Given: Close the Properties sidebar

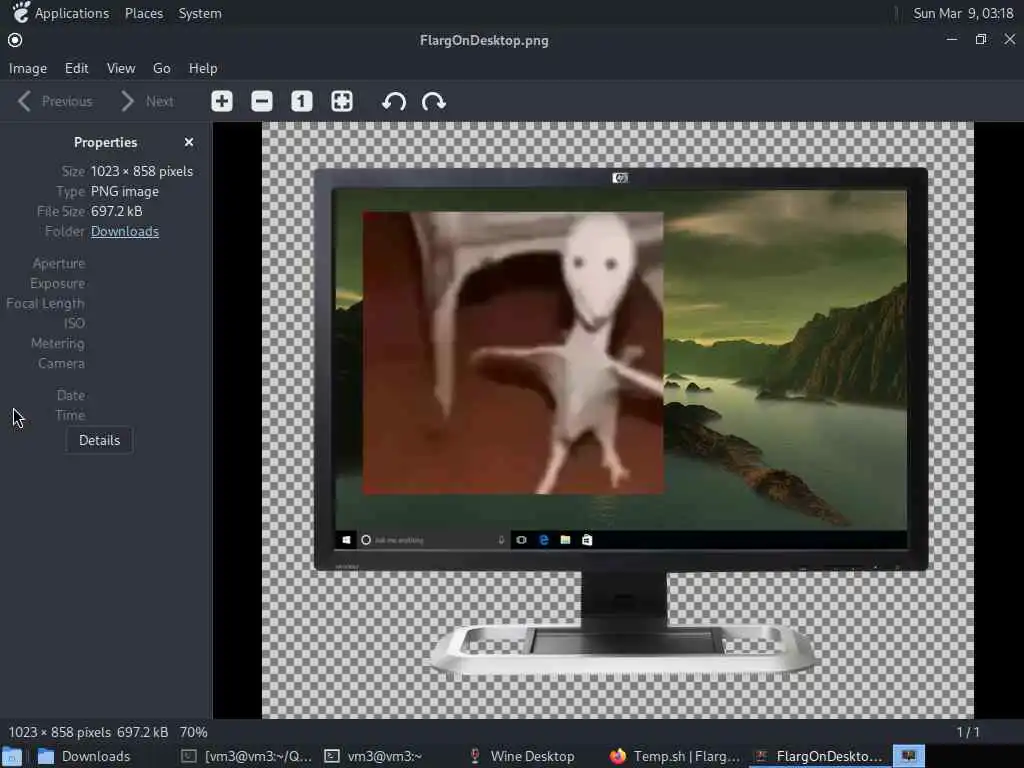Looking at the screenshot, I should pyautogui.click(x=189, y=142).
